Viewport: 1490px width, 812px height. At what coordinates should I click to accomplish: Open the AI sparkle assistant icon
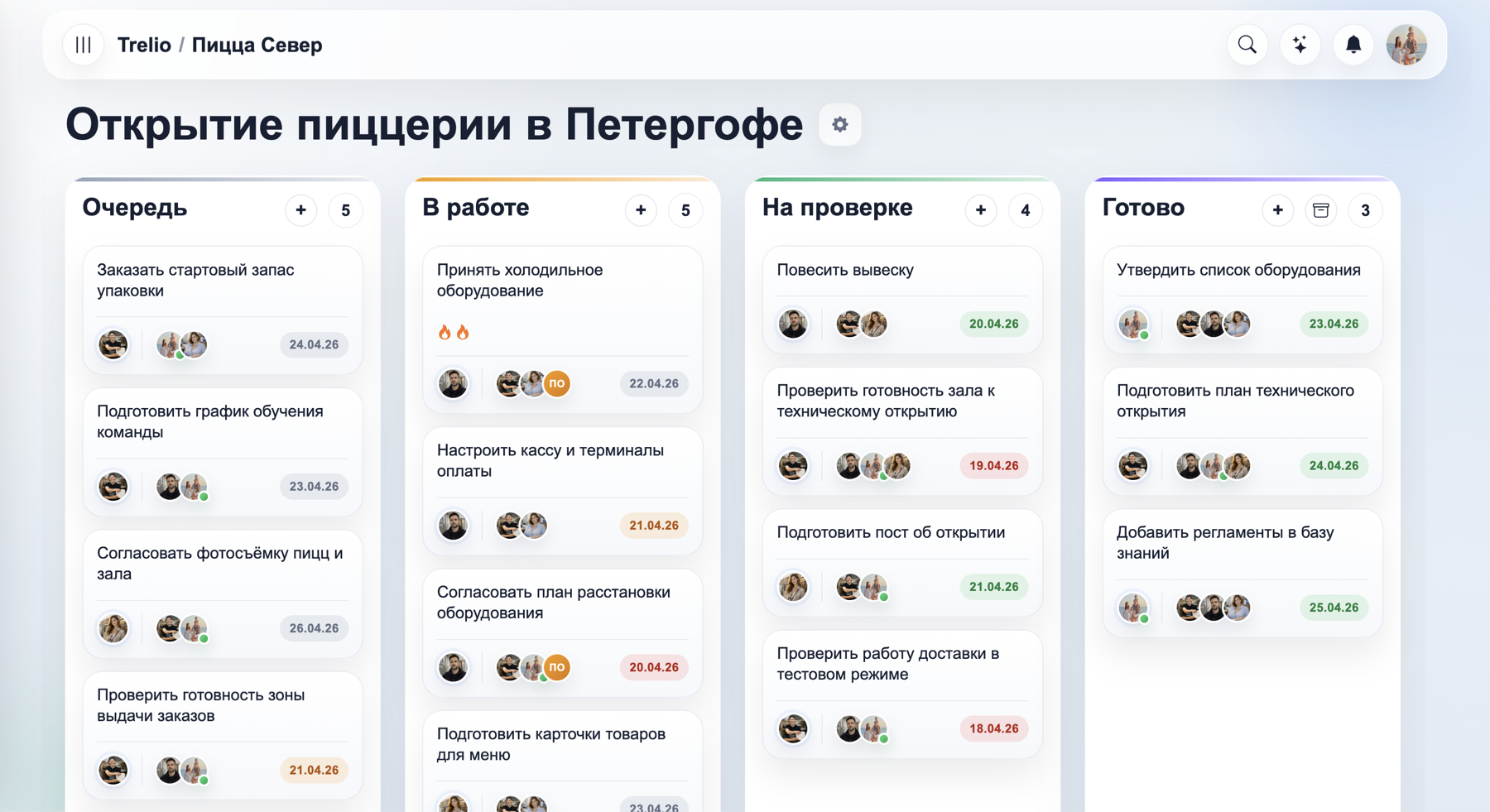[x=1300, y=45]
